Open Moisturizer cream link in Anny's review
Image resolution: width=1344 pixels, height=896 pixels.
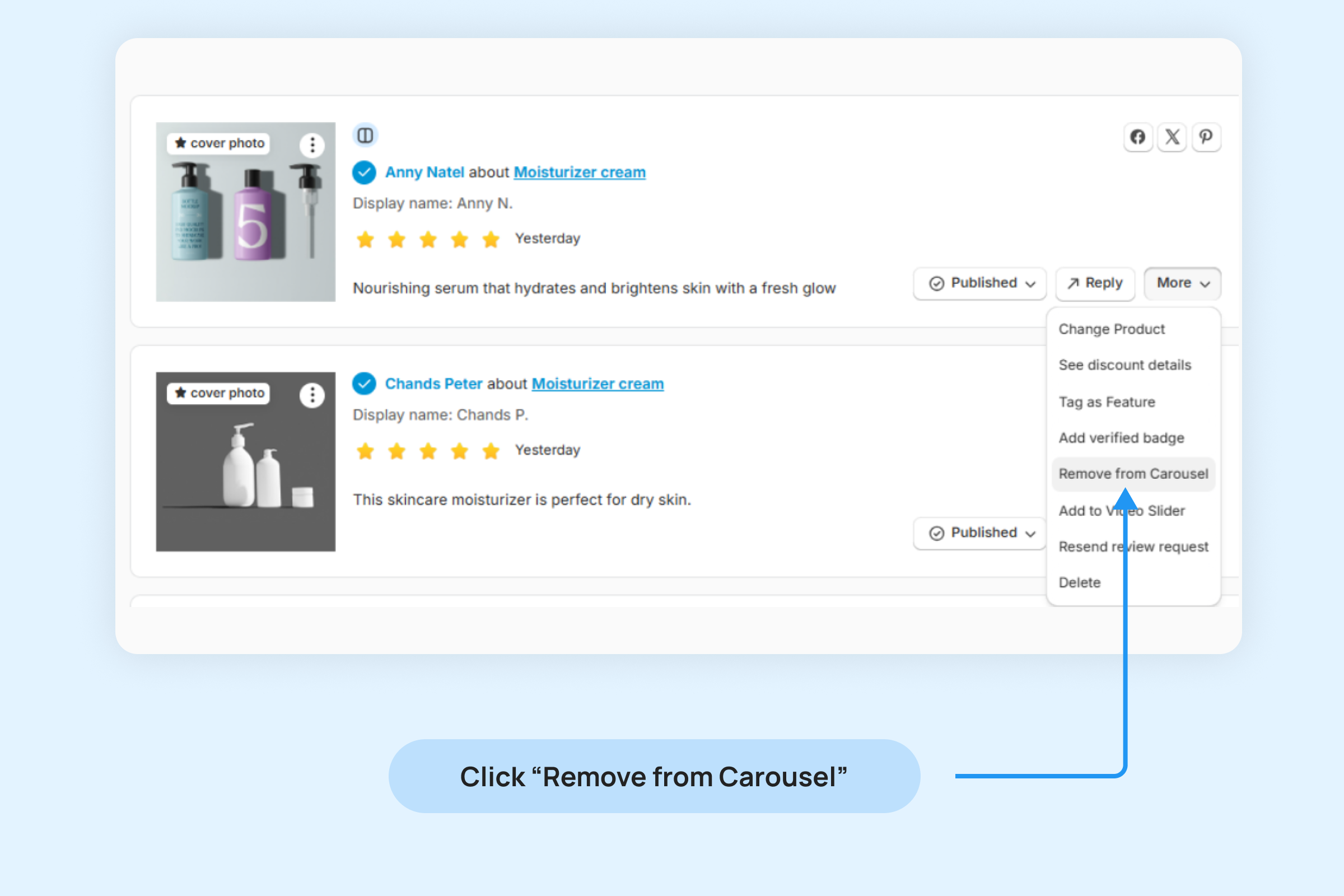click(580, 172)
